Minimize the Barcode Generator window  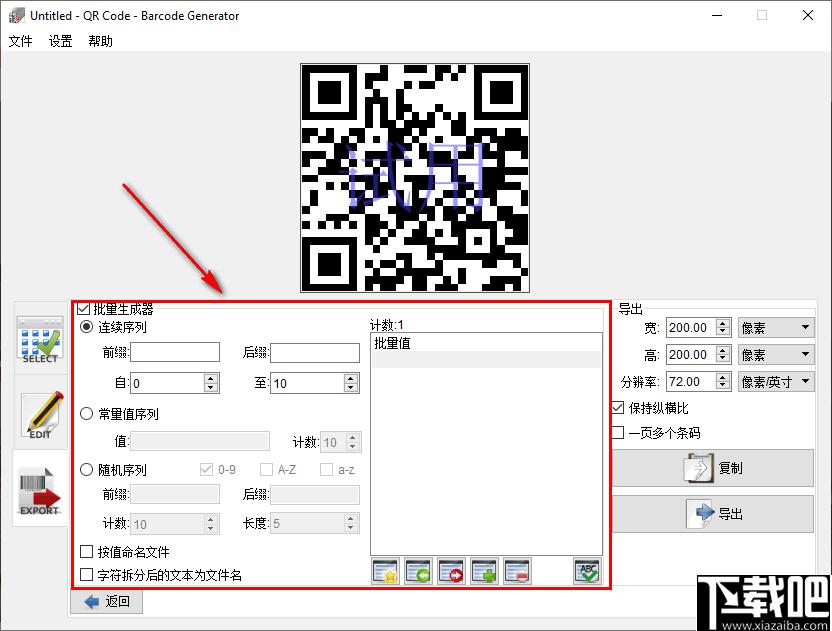pos(717,15)
